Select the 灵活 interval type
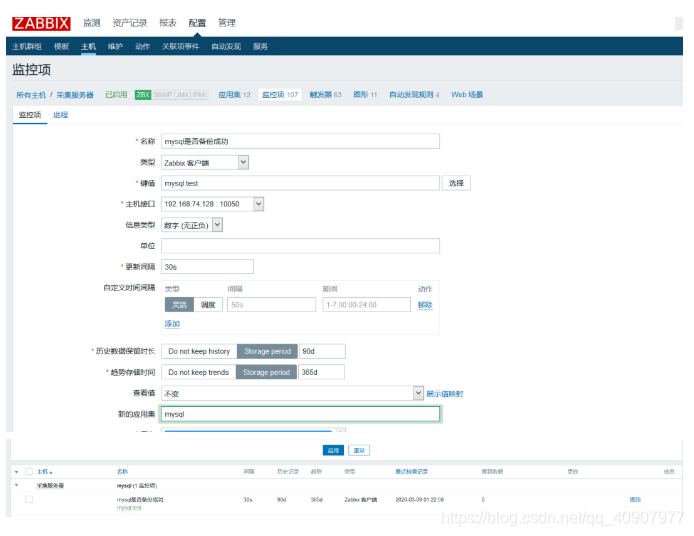This screenshot has width=694, height=536. (179, 305)
